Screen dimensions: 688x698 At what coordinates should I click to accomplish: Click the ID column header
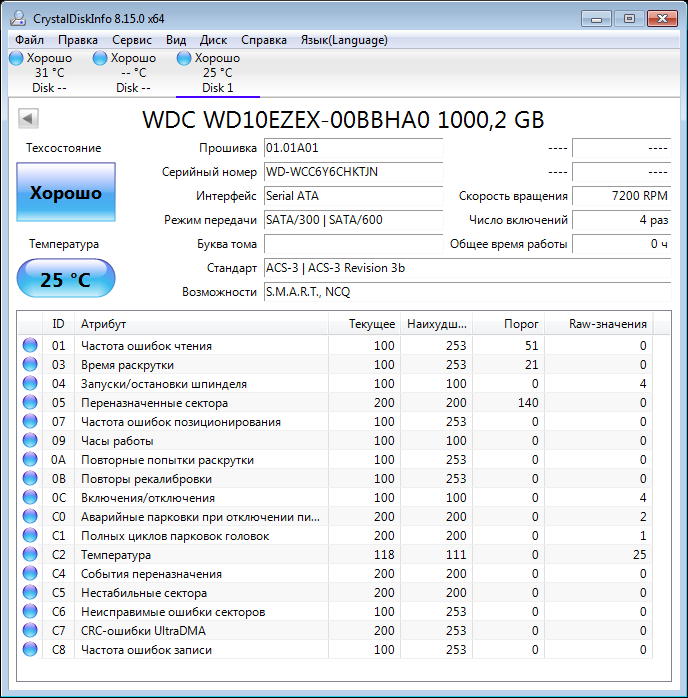58,324
